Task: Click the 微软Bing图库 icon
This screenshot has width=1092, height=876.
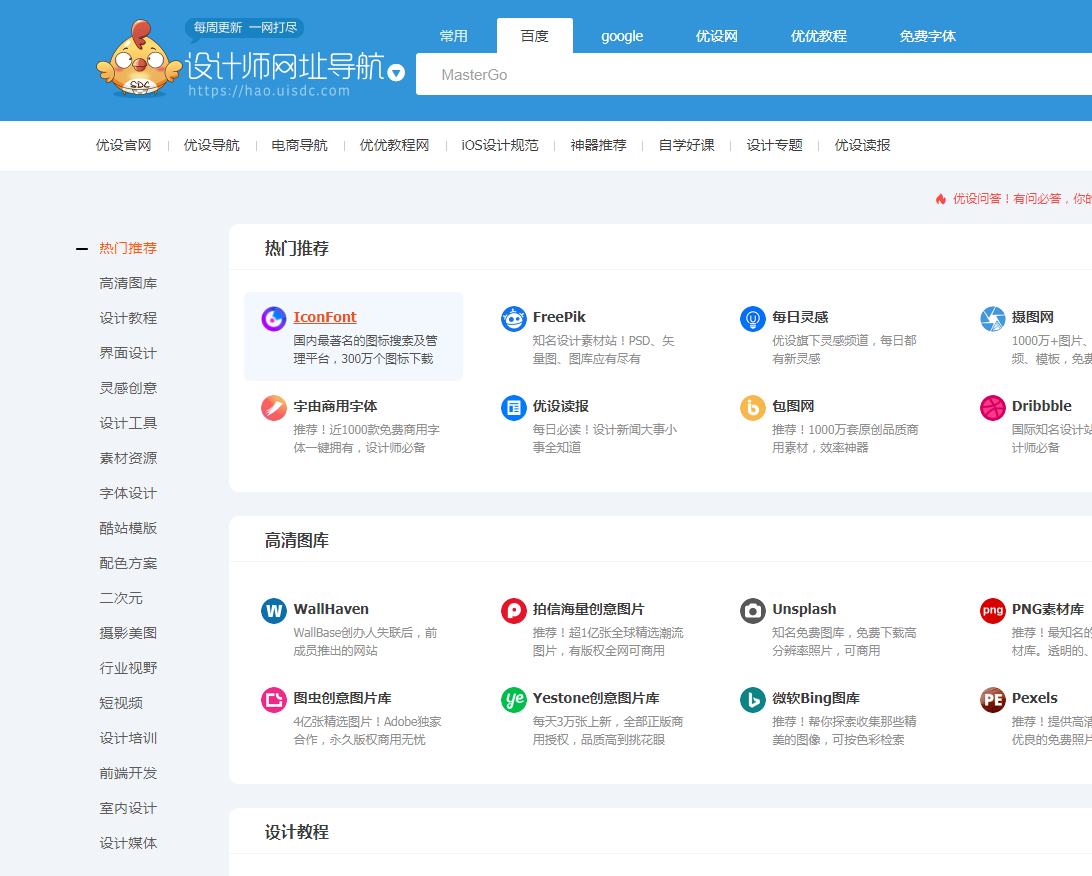Action: (x=753, y=700)
